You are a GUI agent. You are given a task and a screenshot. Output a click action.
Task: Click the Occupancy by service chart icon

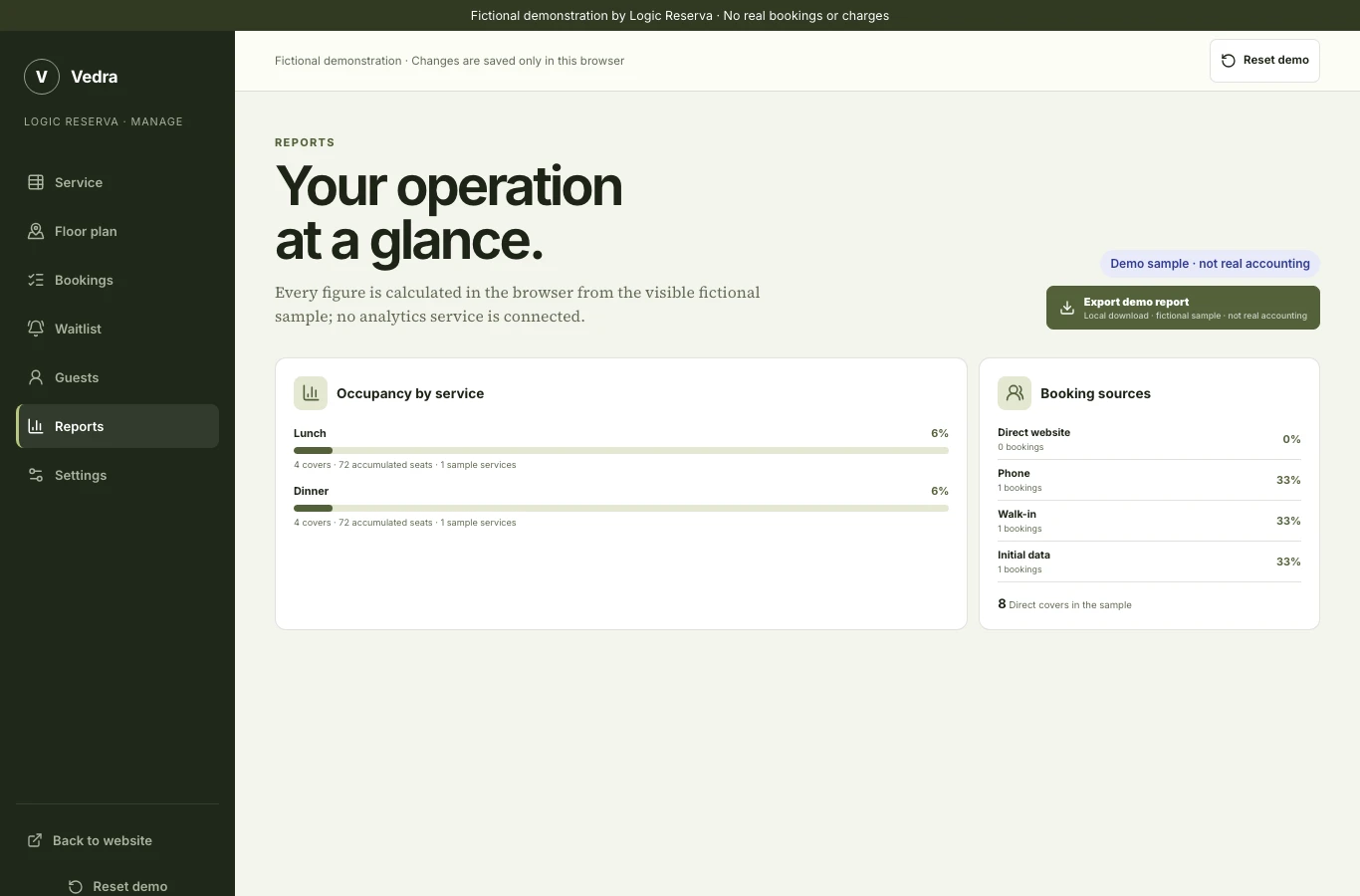(x=311, y=393)
